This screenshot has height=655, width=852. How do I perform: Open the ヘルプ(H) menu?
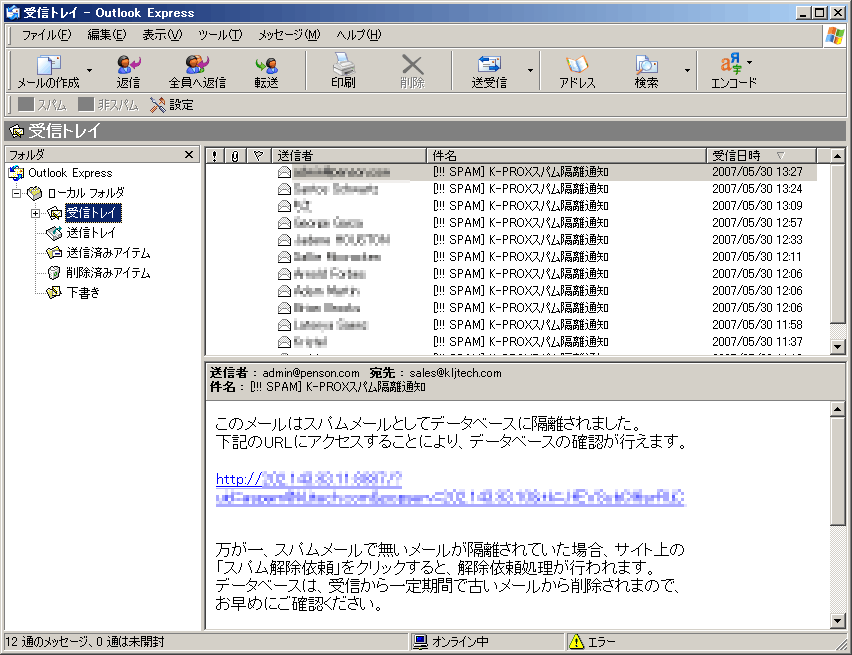pos(359,35)
